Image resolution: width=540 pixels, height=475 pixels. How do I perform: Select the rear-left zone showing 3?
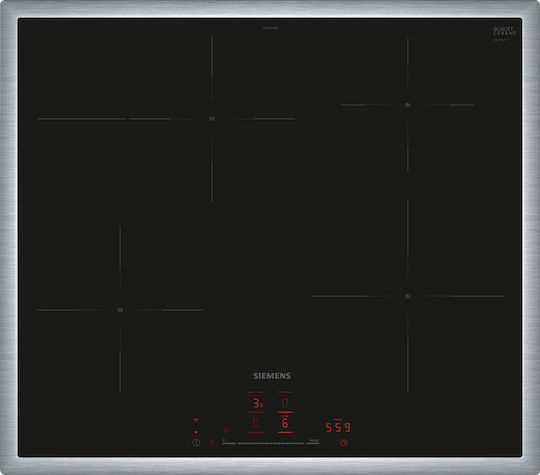tap(257, 403)
